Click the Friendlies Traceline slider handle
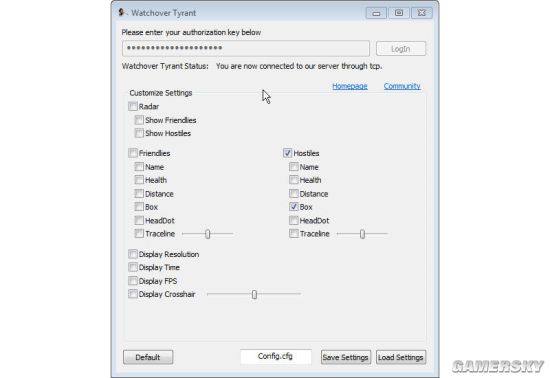Viewport: 550px width, 378px height. tap(208, 234)
